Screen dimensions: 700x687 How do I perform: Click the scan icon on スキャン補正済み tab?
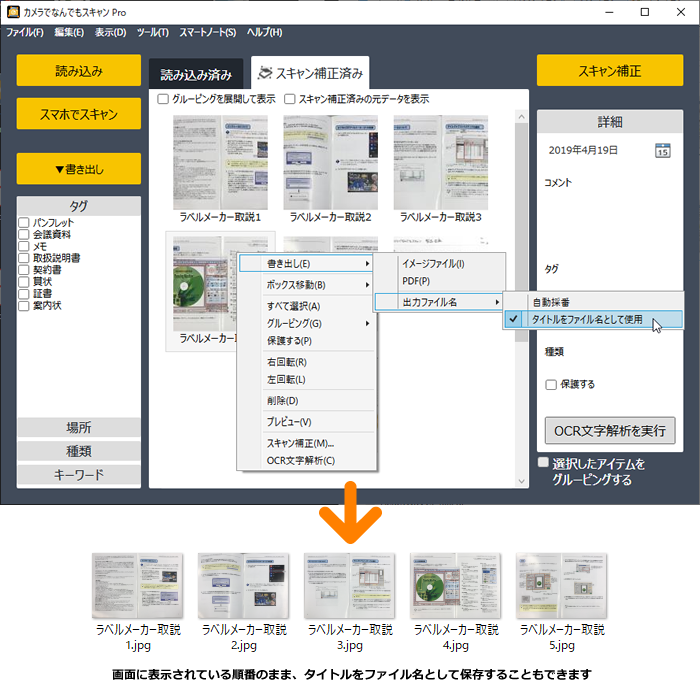pos(263,73)
